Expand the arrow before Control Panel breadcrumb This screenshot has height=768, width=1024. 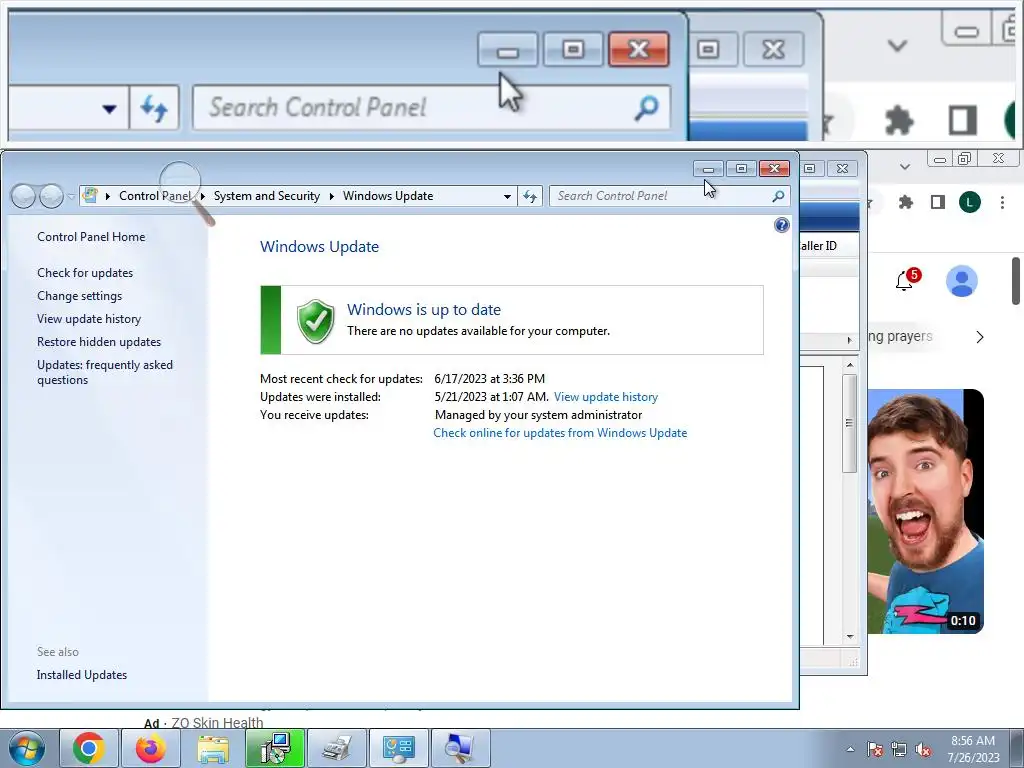[x=108, y=196]
